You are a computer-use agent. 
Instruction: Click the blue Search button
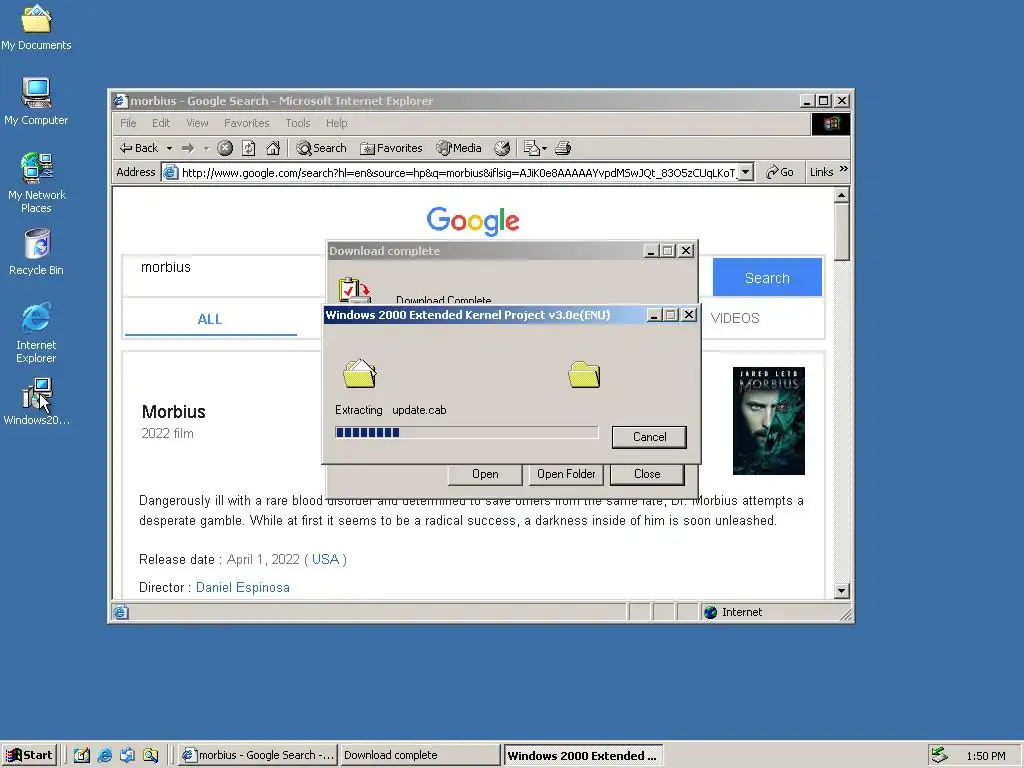pos(767,278)
